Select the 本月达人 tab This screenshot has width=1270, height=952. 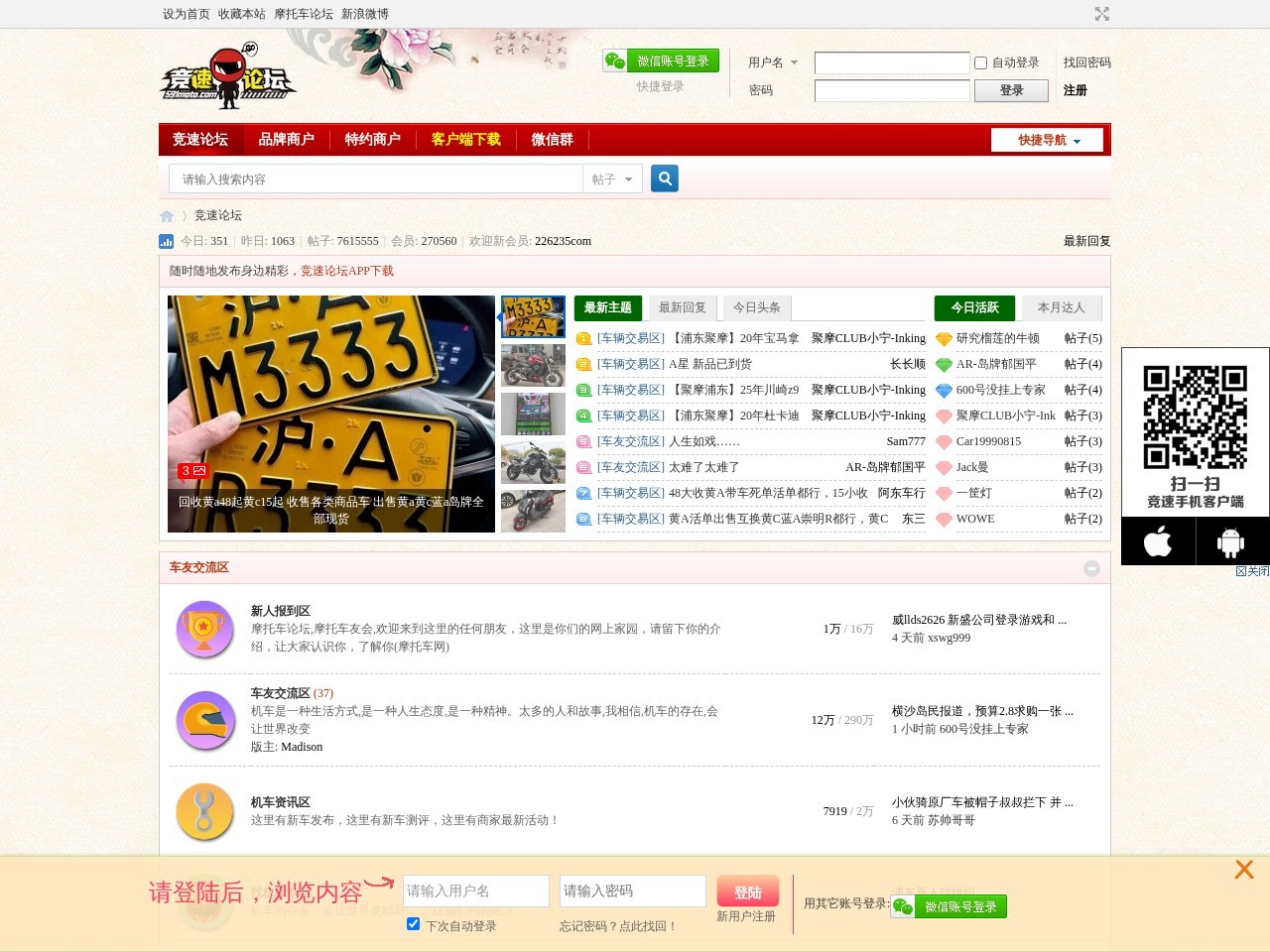coord(1061,307)
